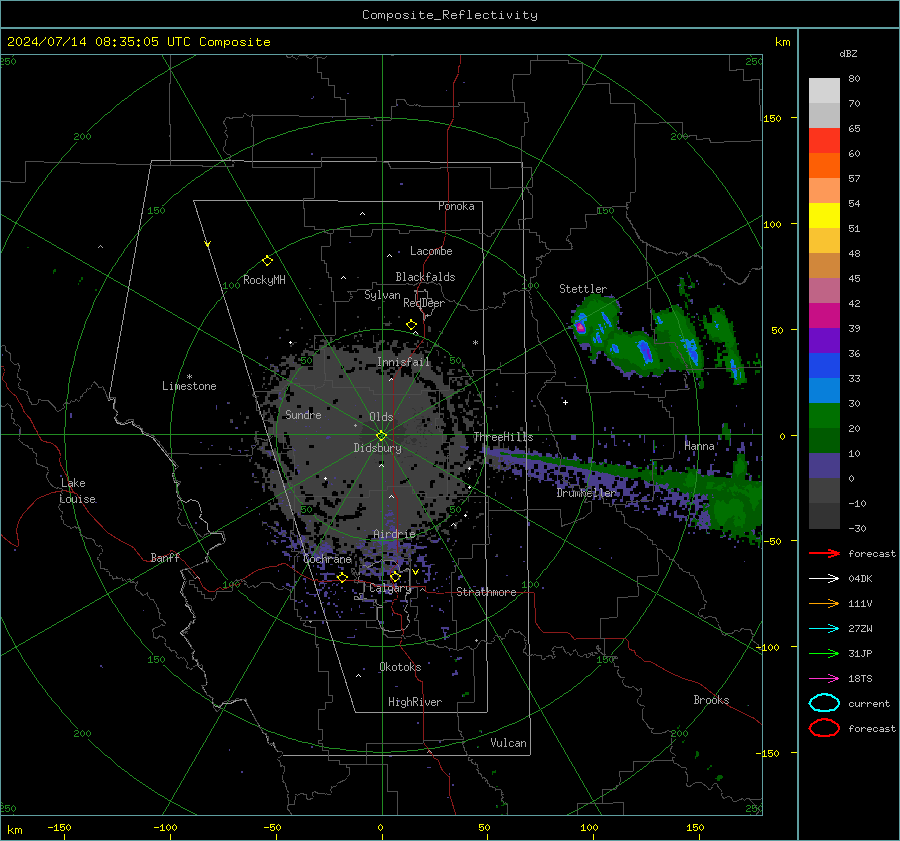Click the RedDeer city label
This screenshot has width=900, height=841.
[x=424, y=303]
